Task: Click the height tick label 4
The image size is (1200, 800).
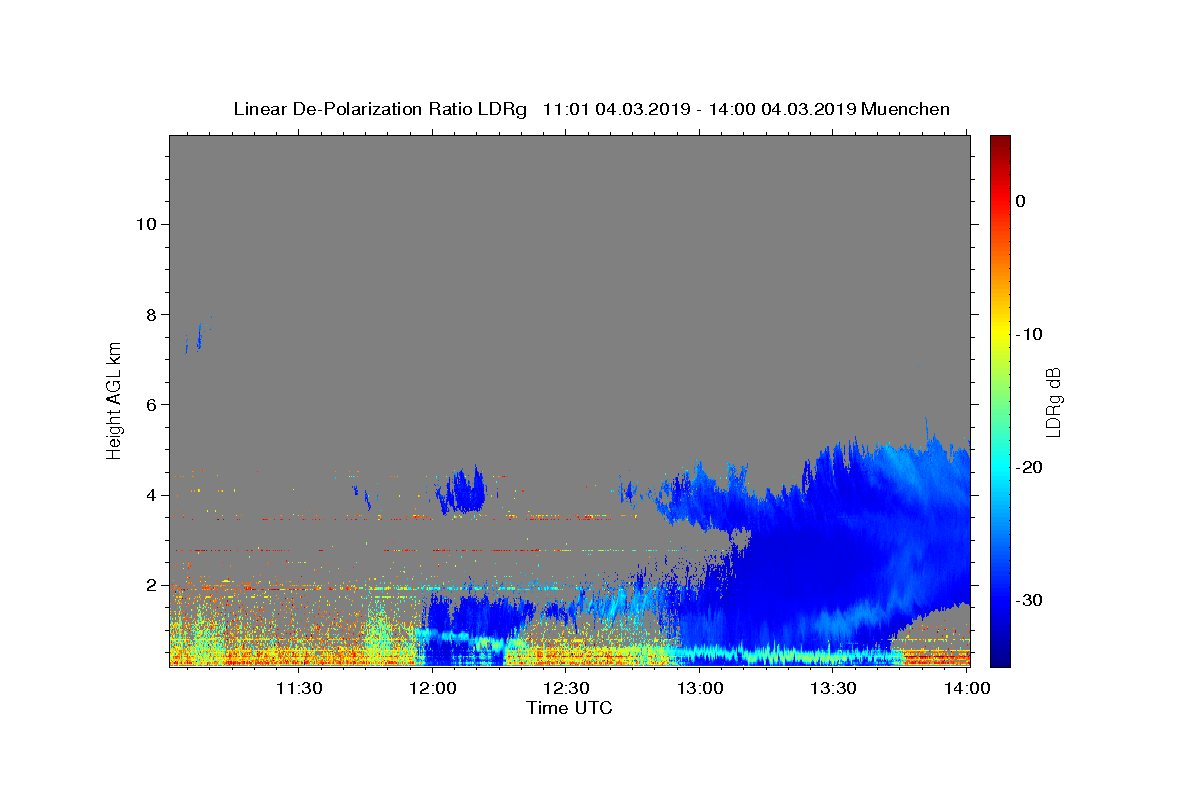Action: [x=151, y=495]
